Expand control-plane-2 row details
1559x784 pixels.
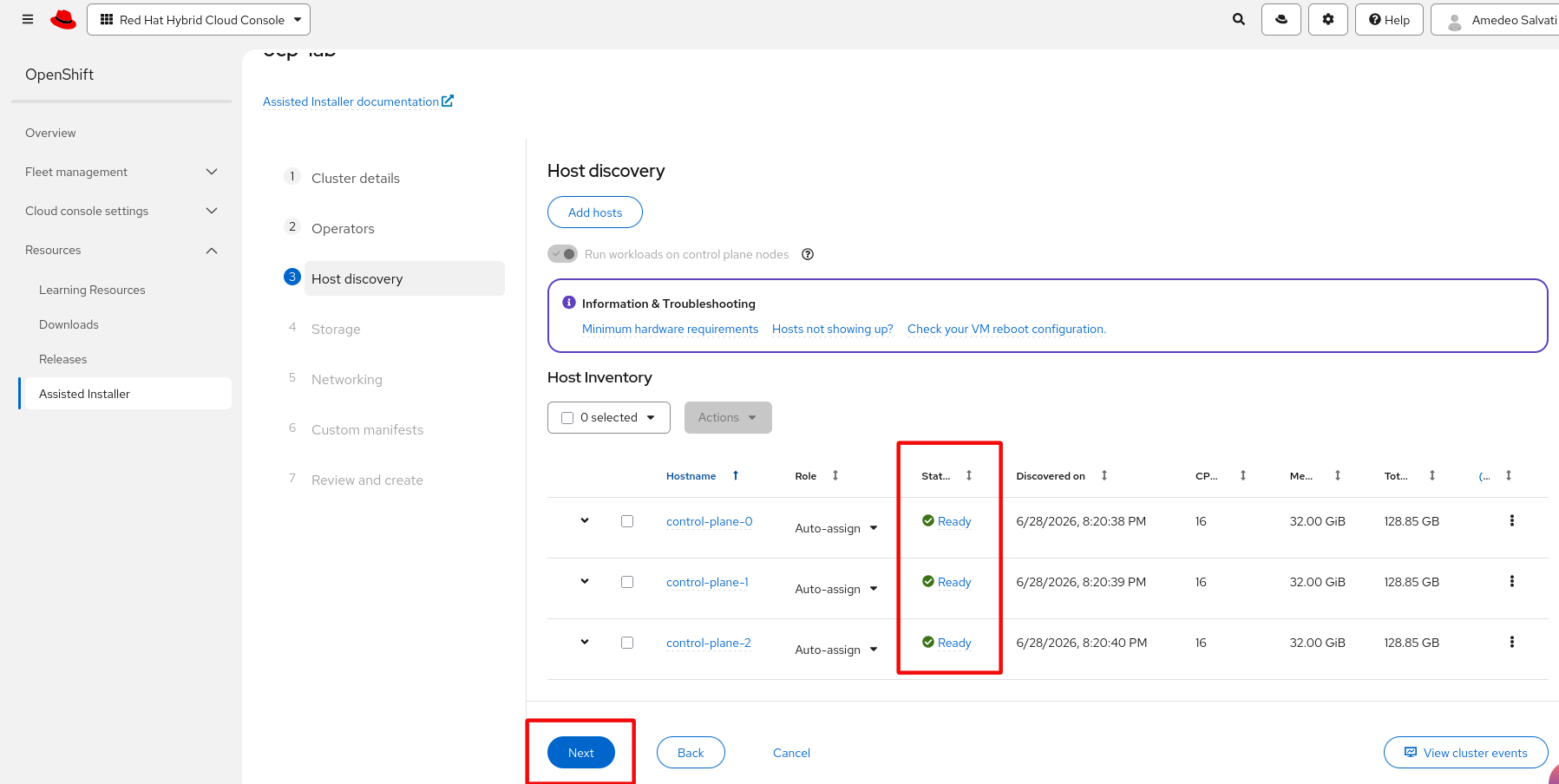tap(585, 642)
